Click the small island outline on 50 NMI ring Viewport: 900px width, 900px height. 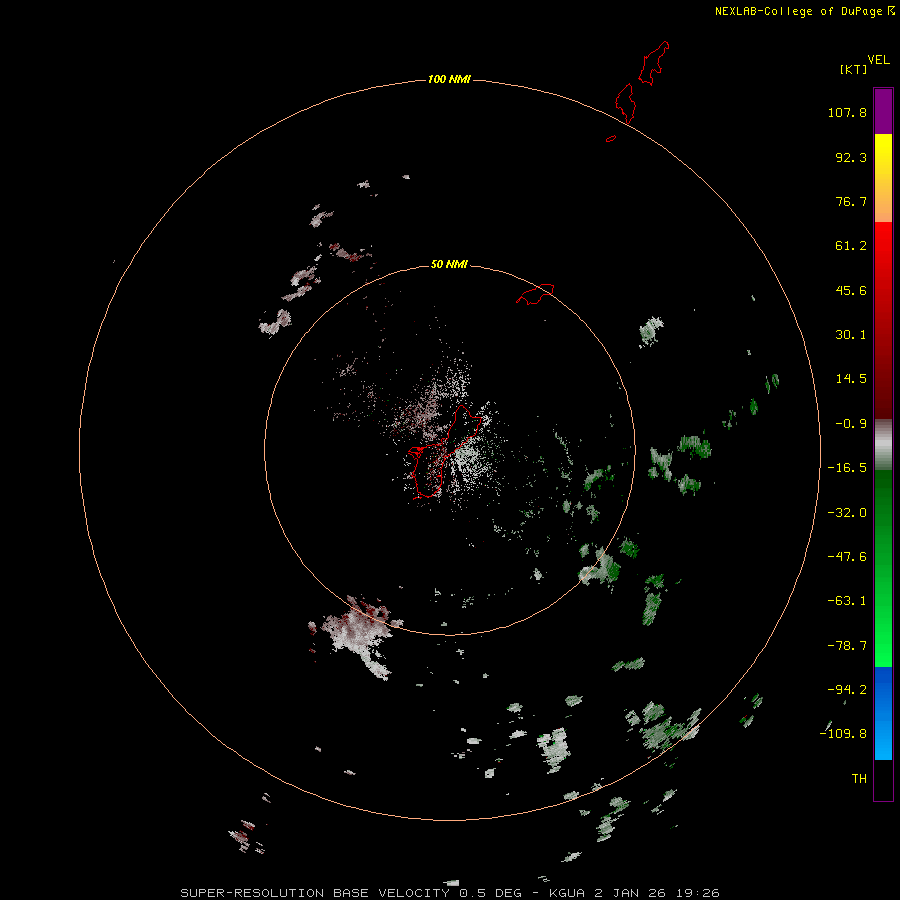point(535,294)
